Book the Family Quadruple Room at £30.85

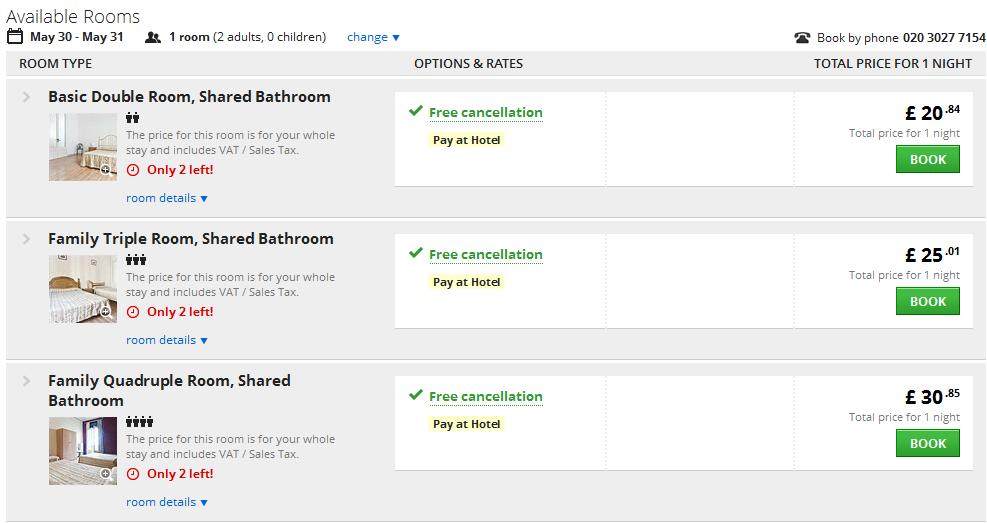tap(928, 444)
